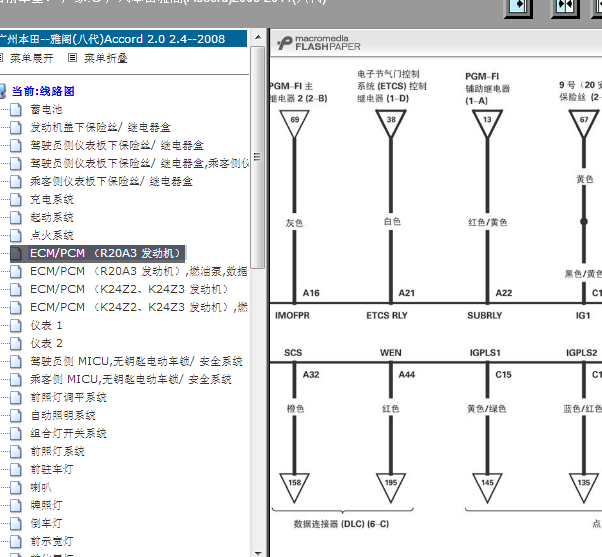The width and height of the screenshot is (602, 557).
Task: Open ECM/PCM (R20A3 发动机),燃油泵 diagram
Action: click(x=139, y=271)
